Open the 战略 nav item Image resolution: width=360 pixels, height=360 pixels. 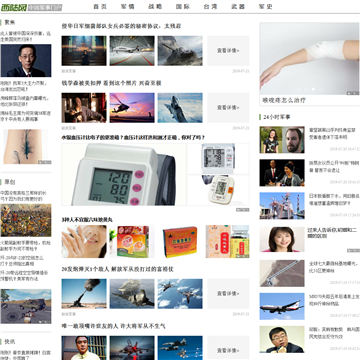pyautogui.click(x=155, y=7)
